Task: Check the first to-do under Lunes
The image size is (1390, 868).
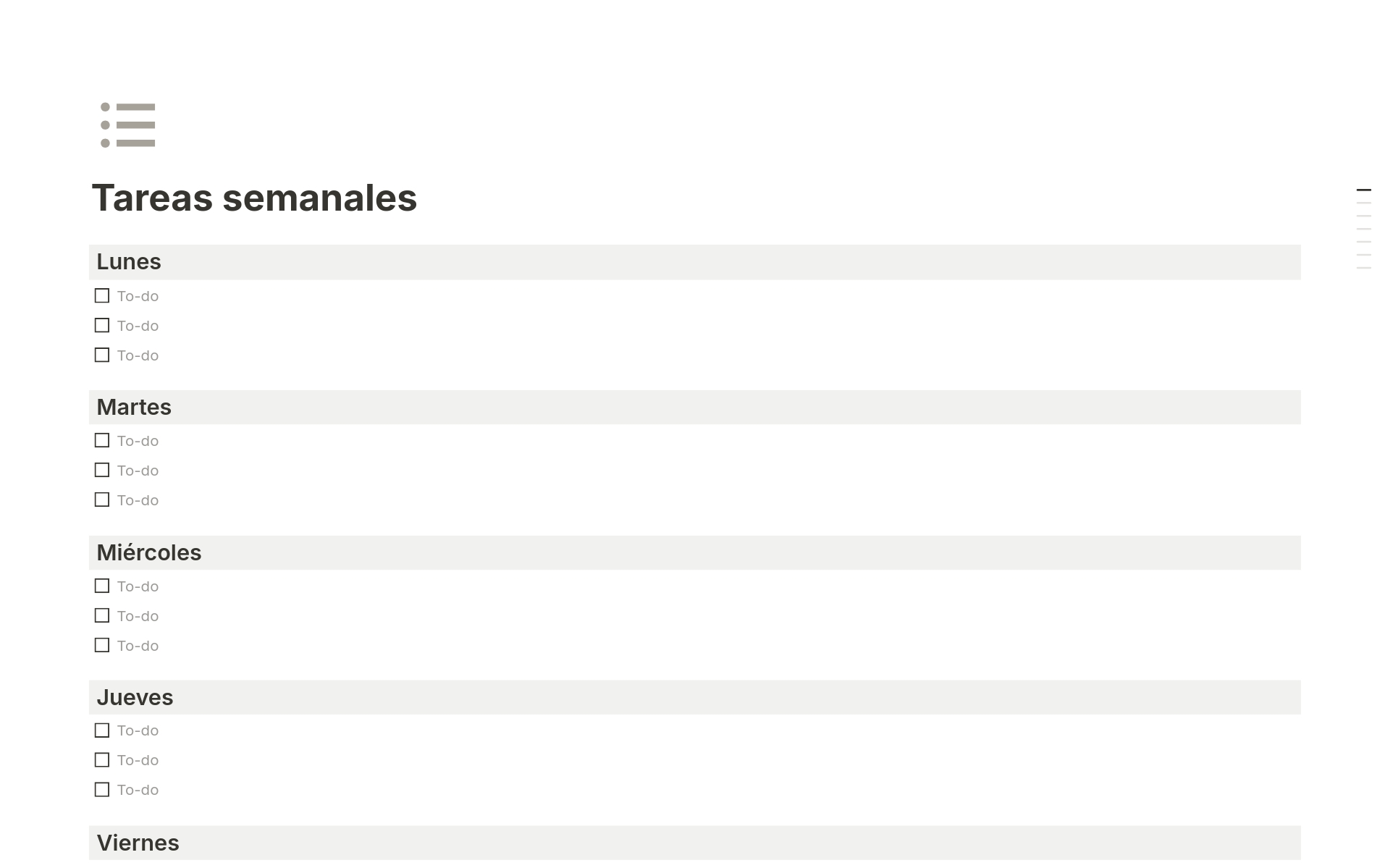Action: 101,295
